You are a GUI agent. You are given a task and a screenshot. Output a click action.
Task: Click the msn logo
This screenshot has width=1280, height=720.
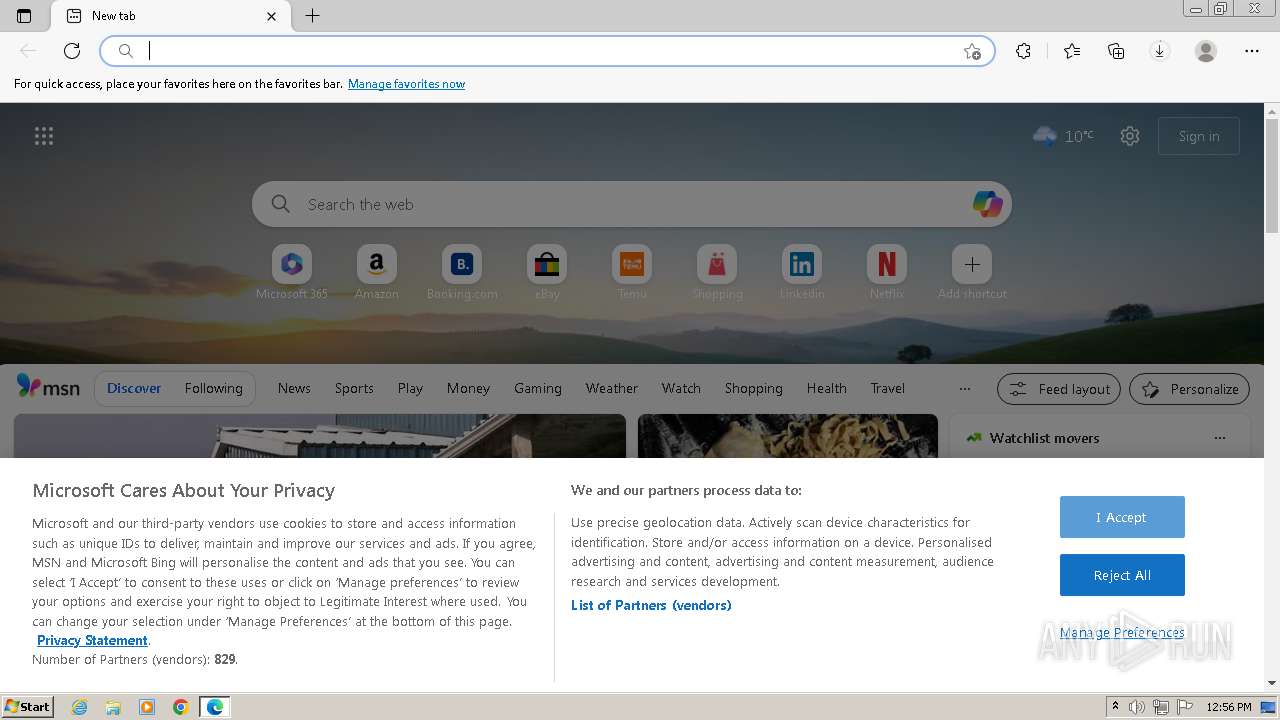tap(48, 387)
